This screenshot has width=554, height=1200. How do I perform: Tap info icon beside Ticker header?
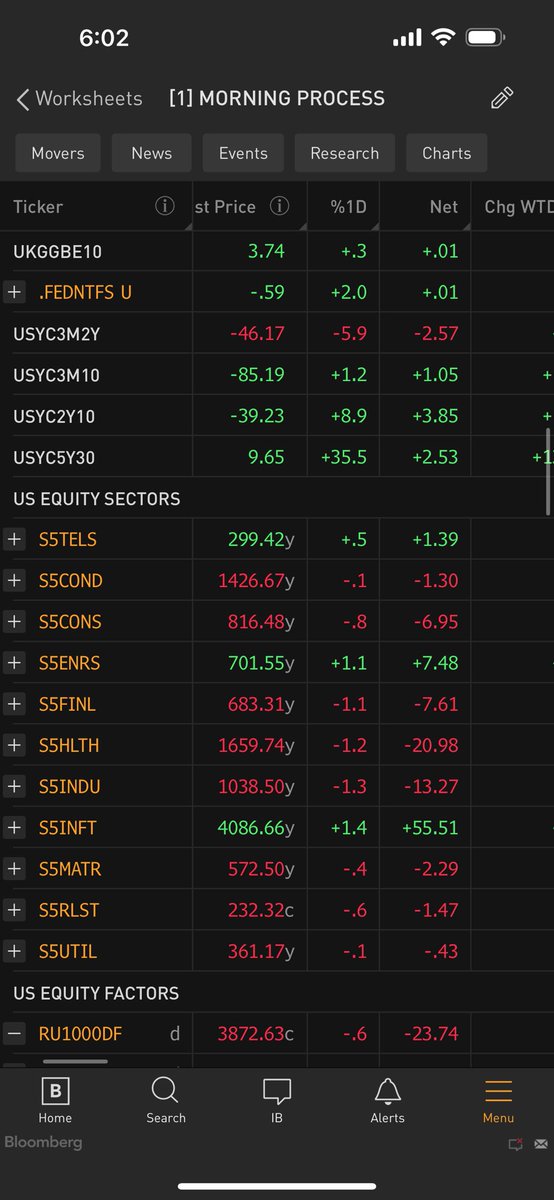click(x=165, y=206)
